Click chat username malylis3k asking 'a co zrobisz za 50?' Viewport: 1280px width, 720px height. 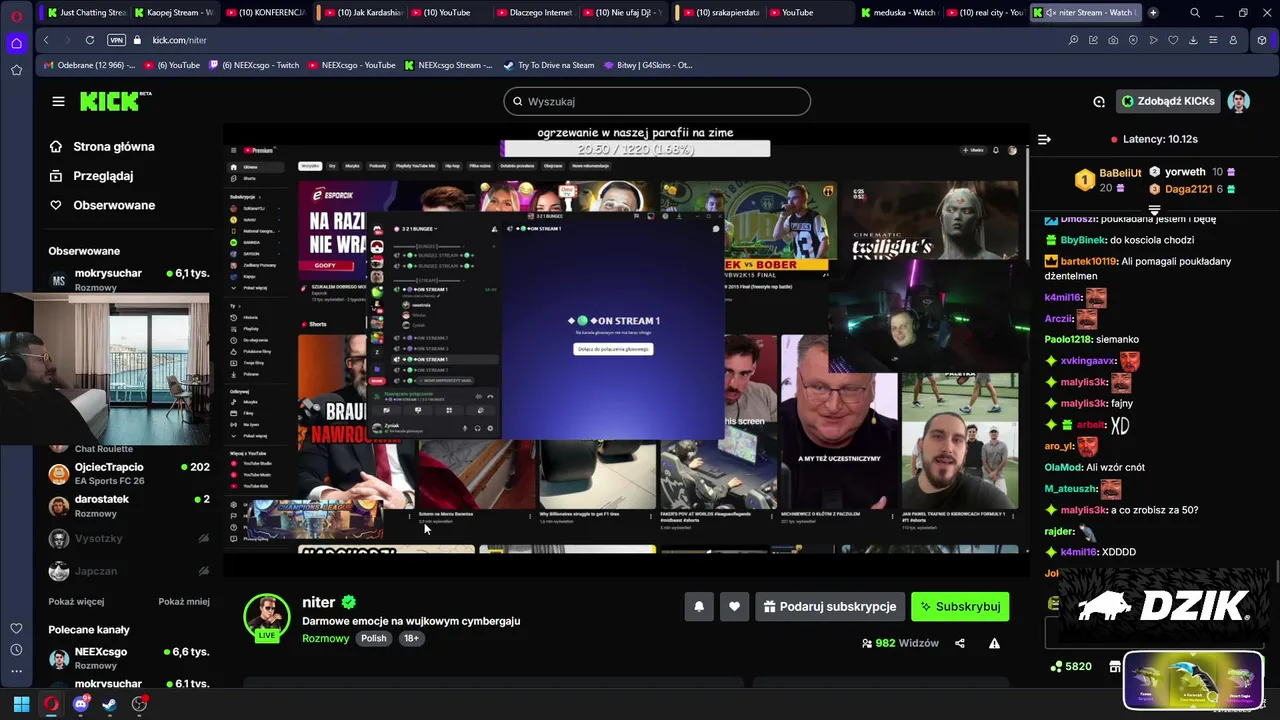tap(1083, 510)
